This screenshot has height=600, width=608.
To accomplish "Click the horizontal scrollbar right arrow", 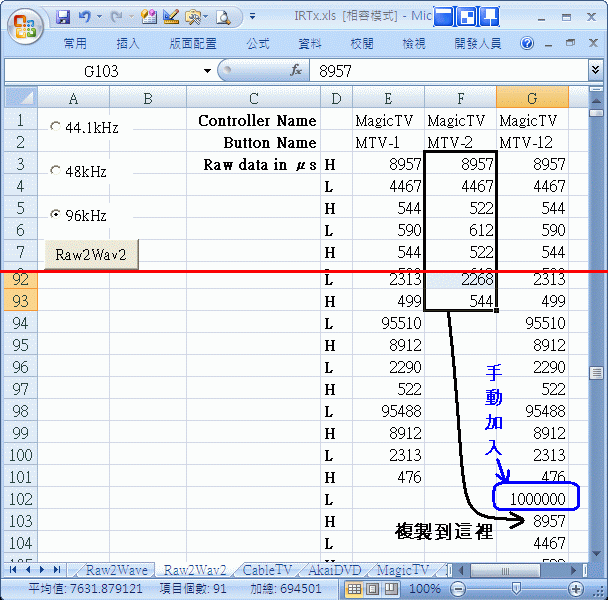I will click(x=573, y=570).
